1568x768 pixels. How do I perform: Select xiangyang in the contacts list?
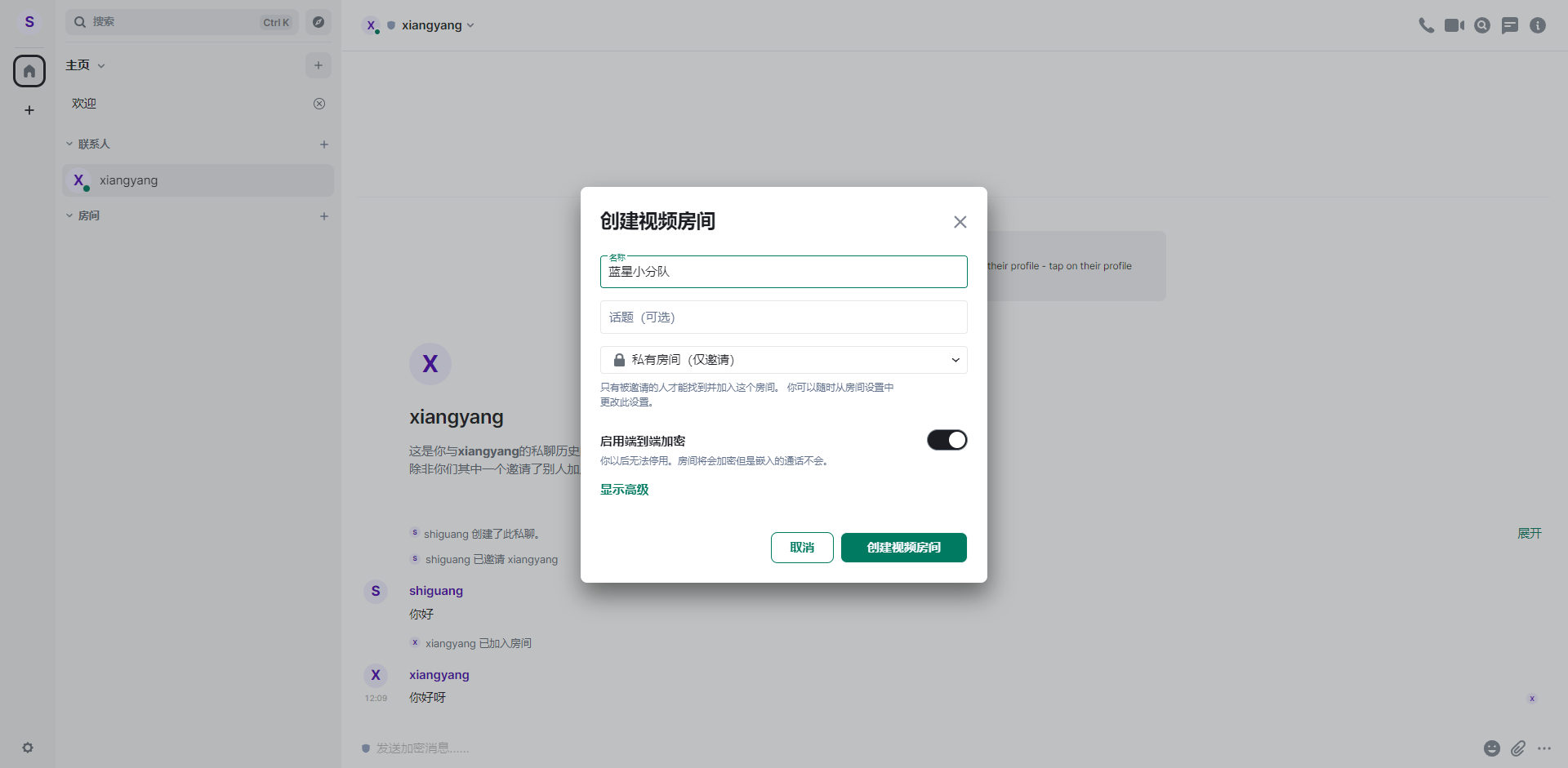(198, 180)
